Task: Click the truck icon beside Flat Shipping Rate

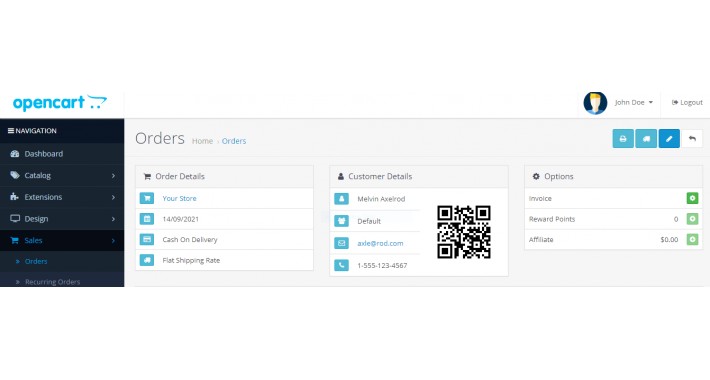Action: [x=147, y=260]
